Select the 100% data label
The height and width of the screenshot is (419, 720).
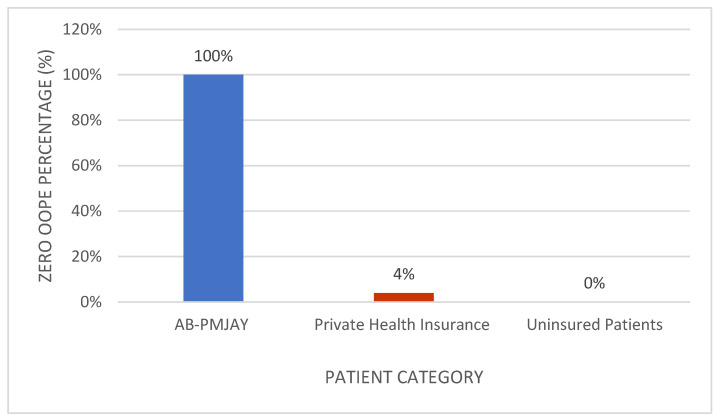tap(214, 56)
